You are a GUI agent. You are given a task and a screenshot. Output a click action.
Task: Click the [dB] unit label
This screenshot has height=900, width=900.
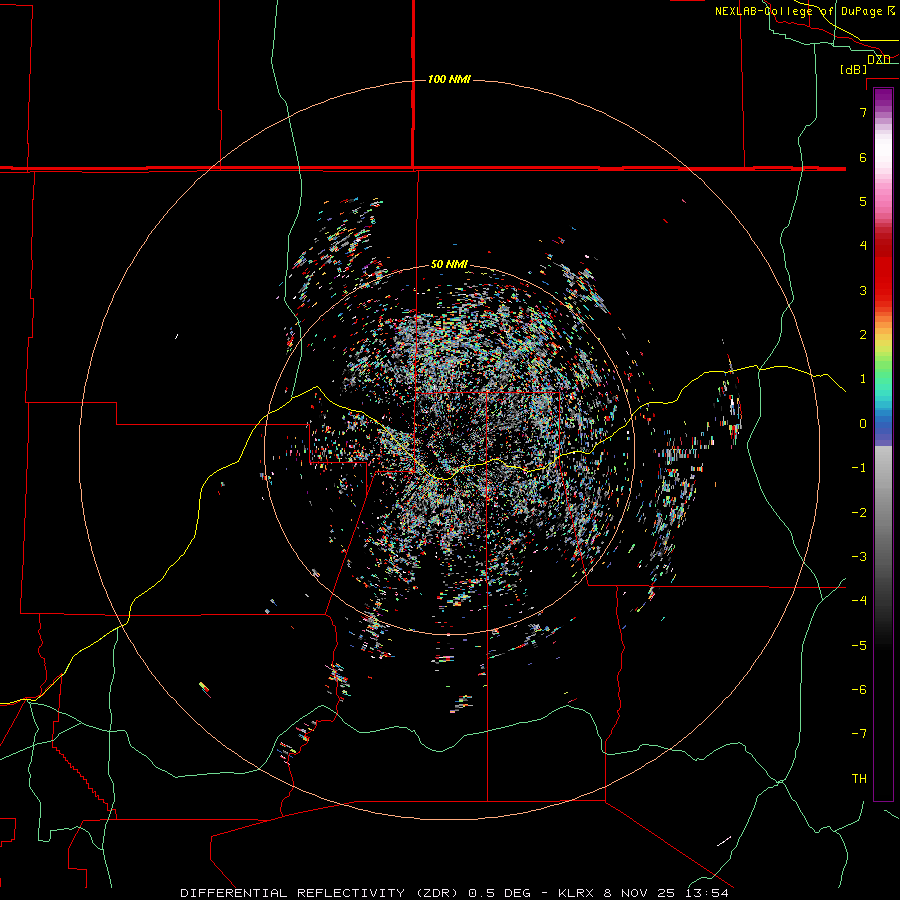coord(854,69)
